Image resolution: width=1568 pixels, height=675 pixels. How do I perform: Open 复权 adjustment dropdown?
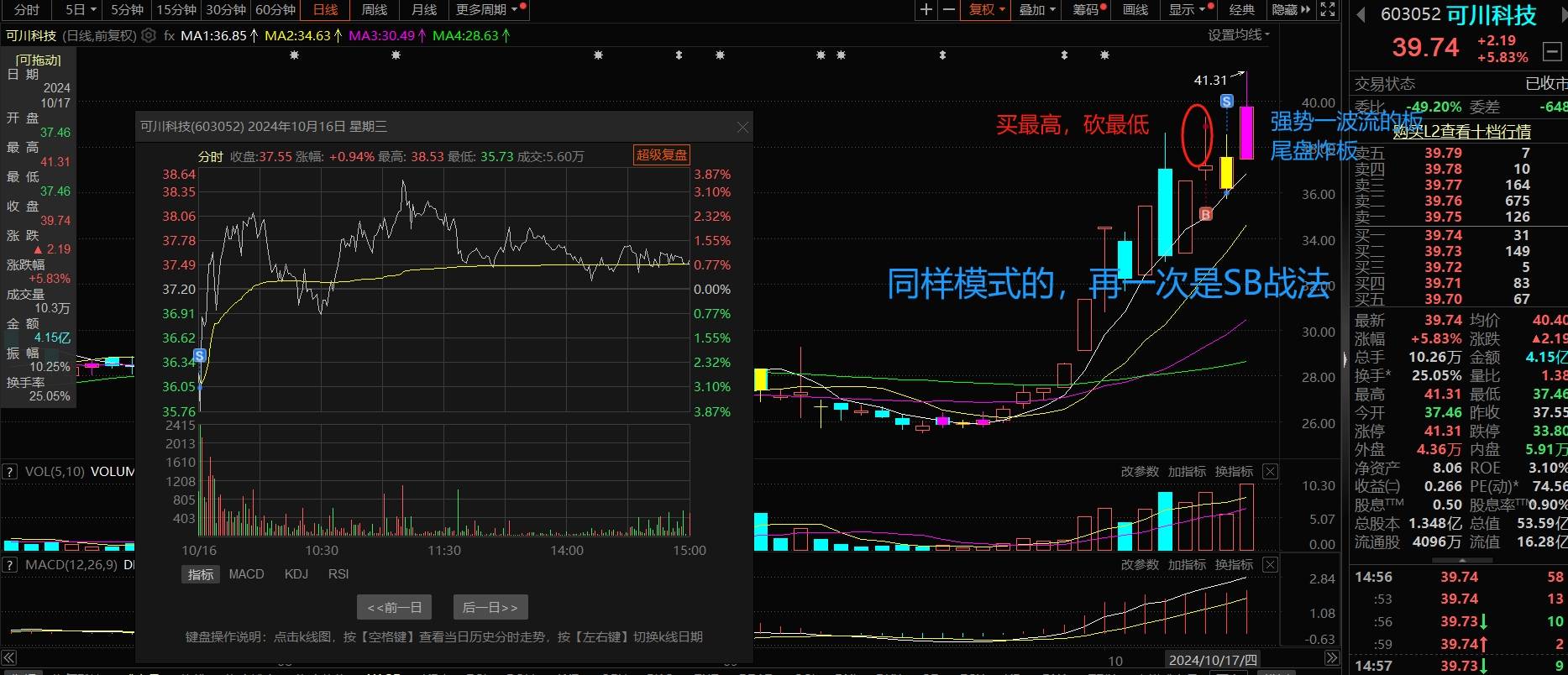(987, 10)
